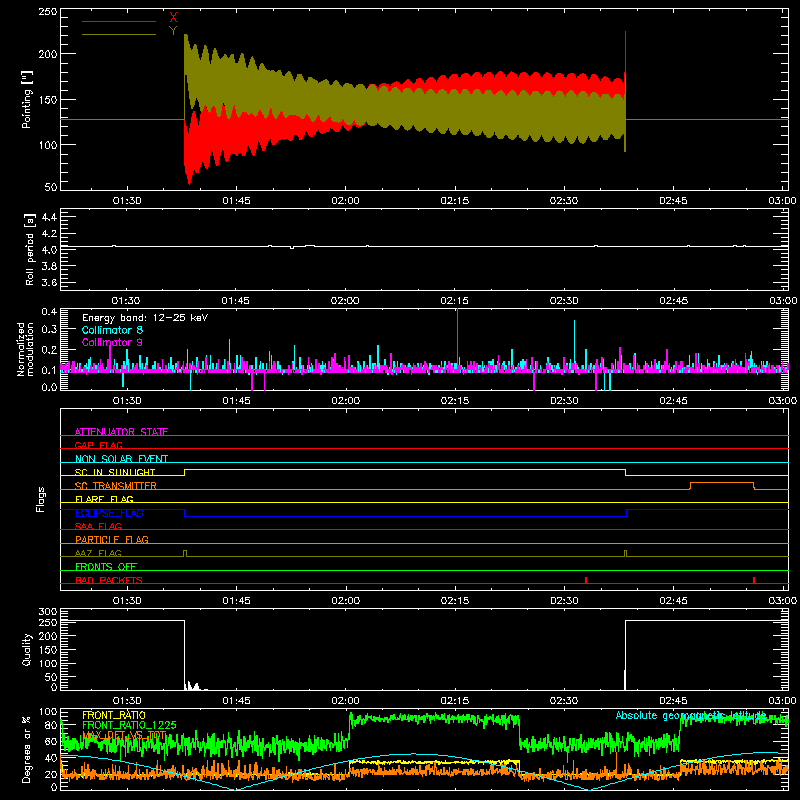The image size is (800, 800).
Task: Select the SC_TRANSMITTER flag label
Action: pos(116,486)
